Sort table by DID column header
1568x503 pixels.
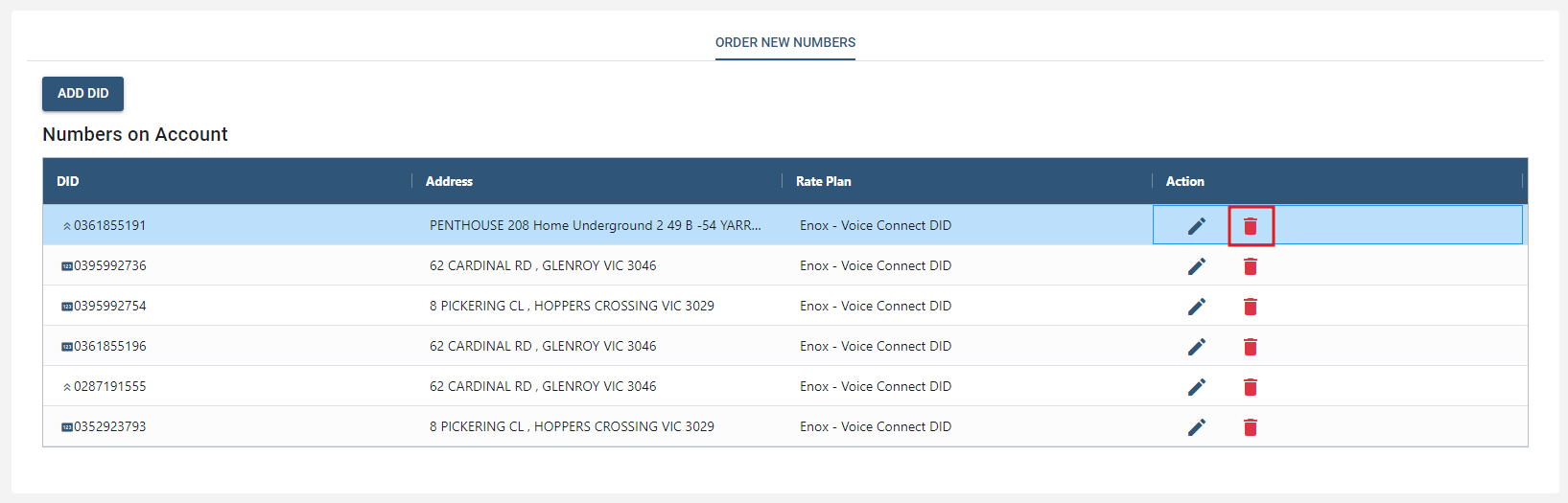pos(68,181)
